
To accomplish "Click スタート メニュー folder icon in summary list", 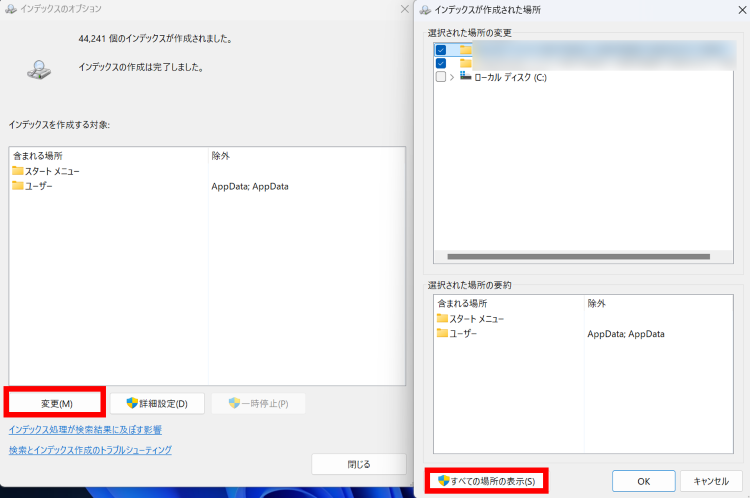I will (442, 318).
